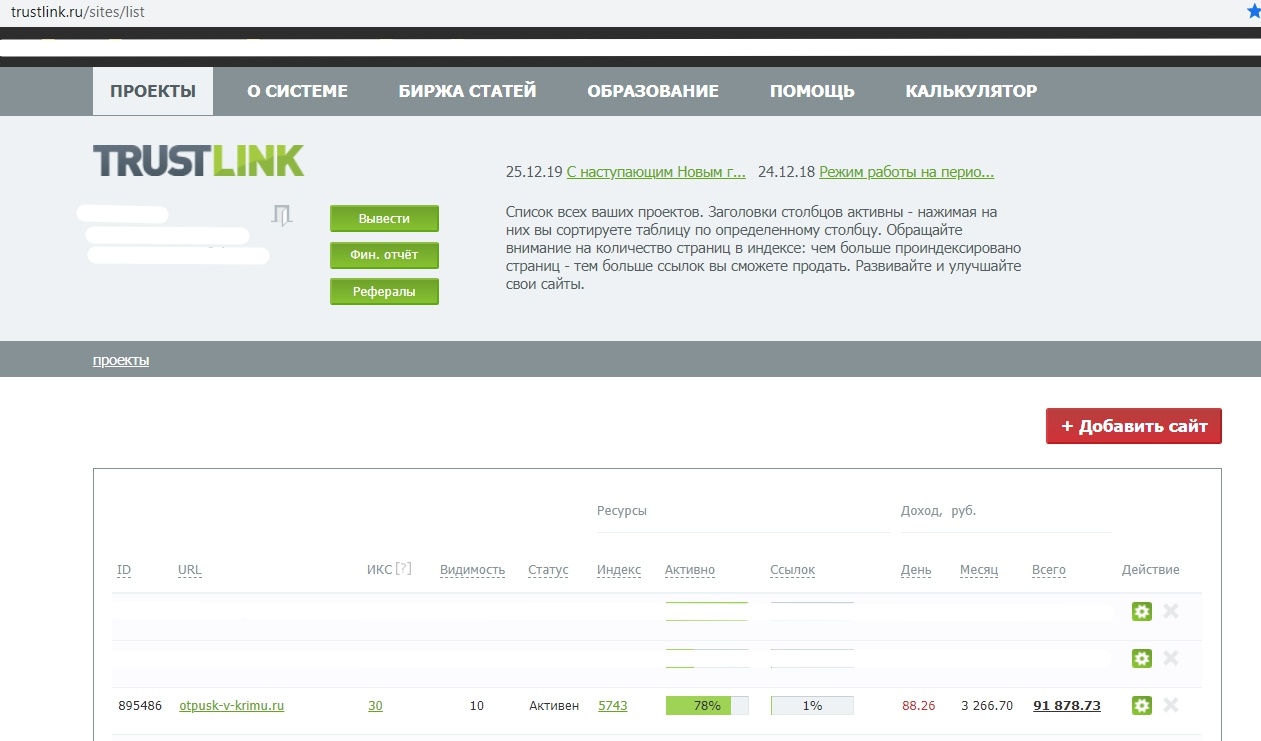Image resolution: width=1261 pixels, height=741 pixels.
Task: Open the ПРОЕКТЫ tab
Action: pos(153,91)
